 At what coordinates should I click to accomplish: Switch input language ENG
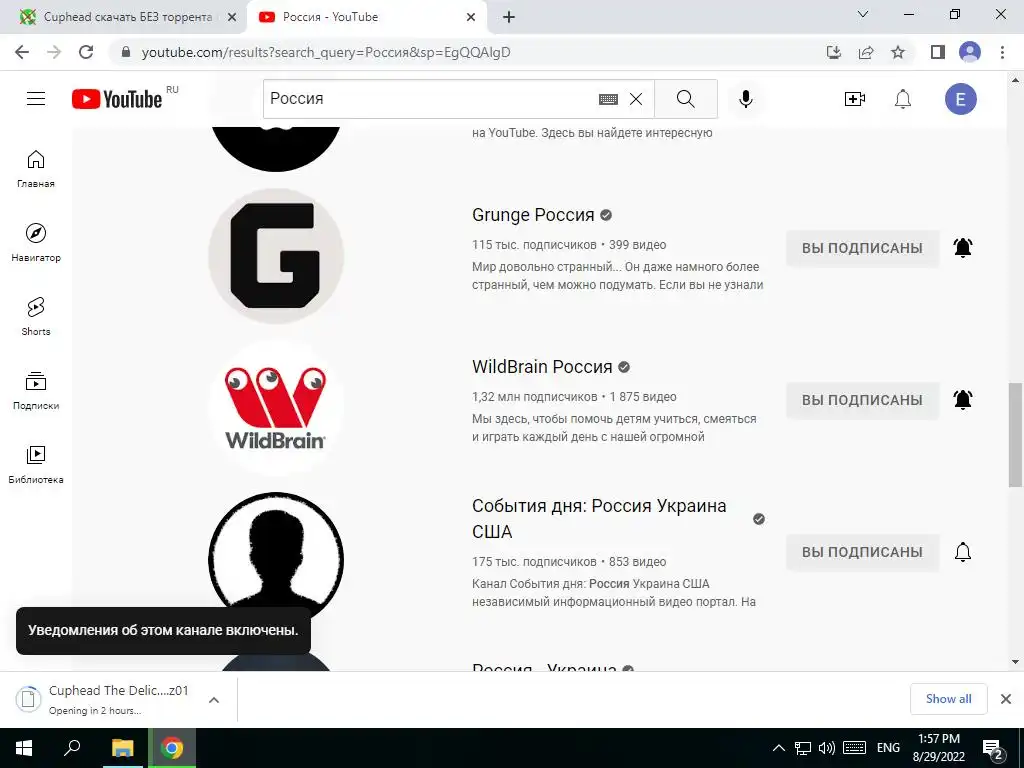pyautogui.click(x=888, y=748)
